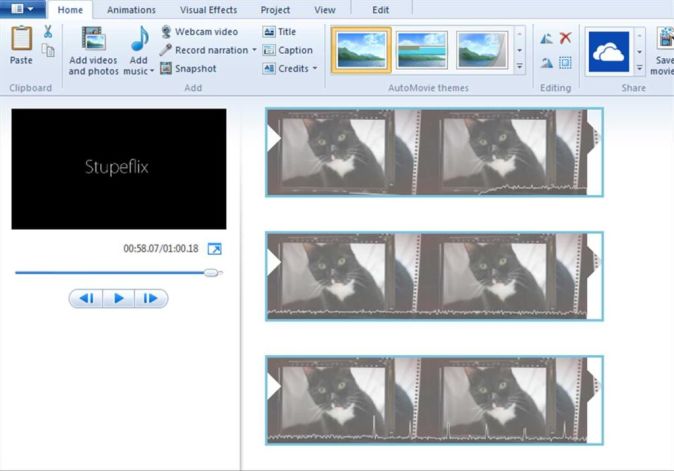674x471 pixels.
Task: Select the third-row cat clip in storyboard
Action: click(x=434, y=400)
